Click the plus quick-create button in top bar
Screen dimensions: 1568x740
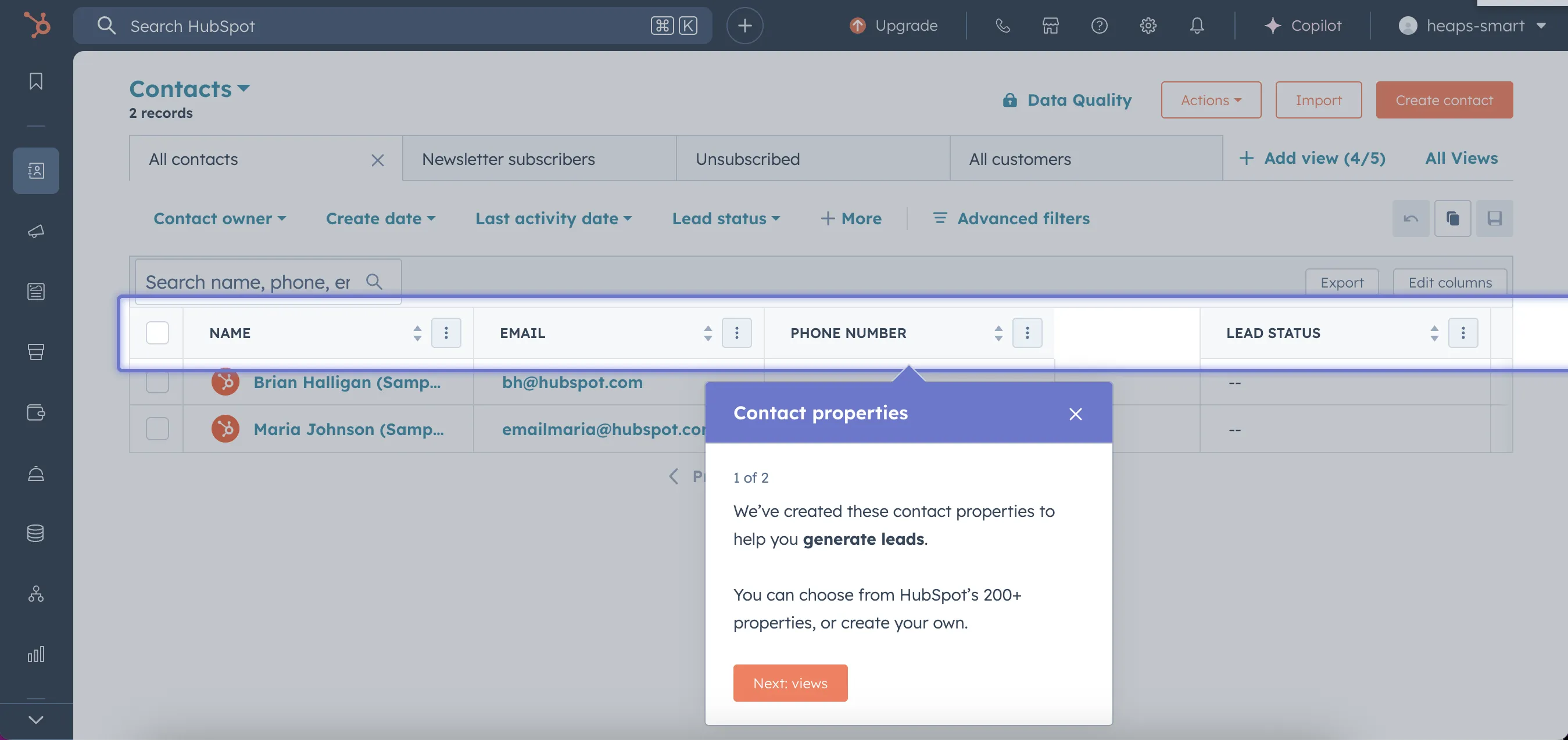(x=744, y=26)
